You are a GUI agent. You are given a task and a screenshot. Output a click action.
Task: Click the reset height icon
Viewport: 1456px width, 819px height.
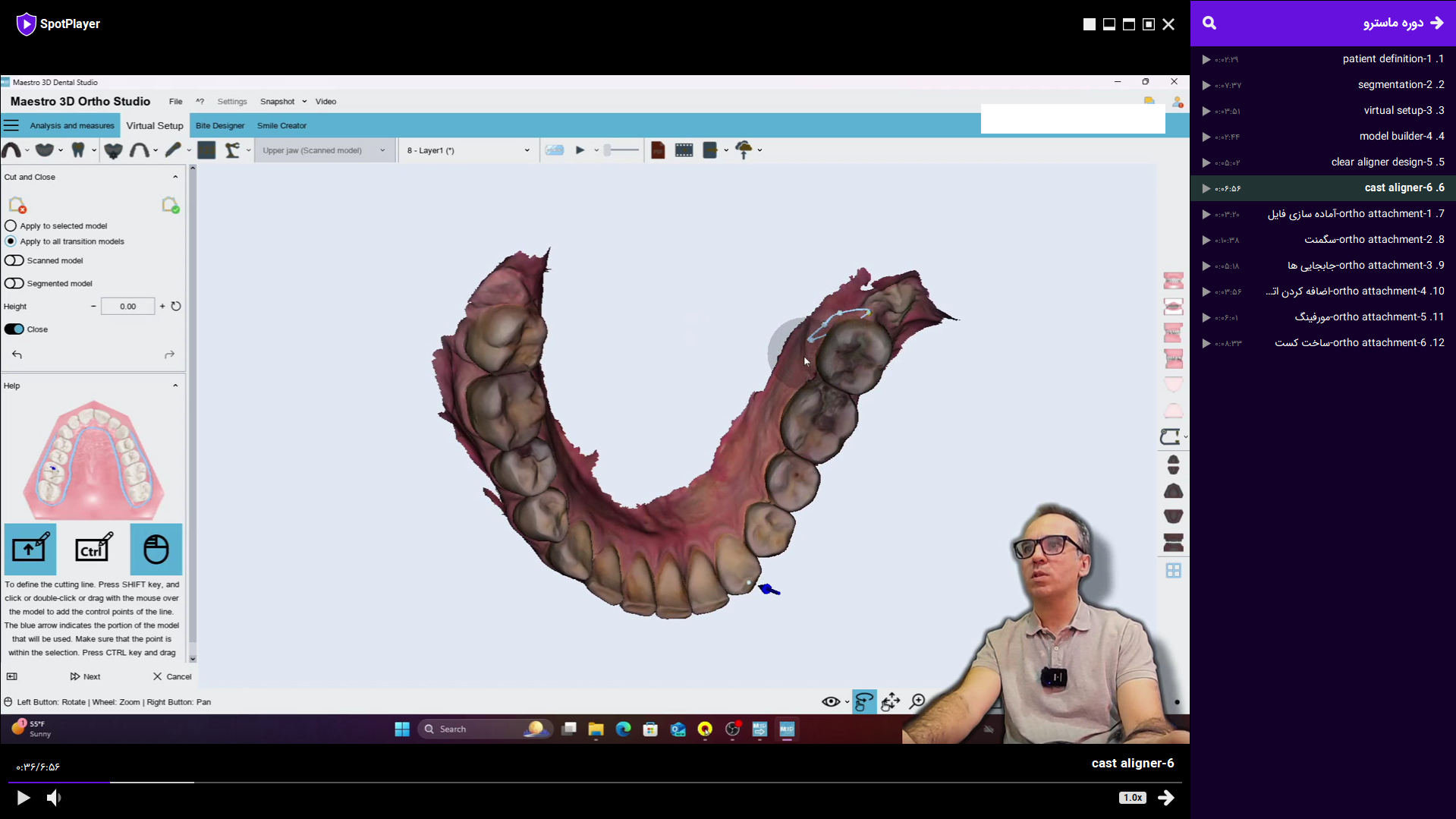point(176,307)
